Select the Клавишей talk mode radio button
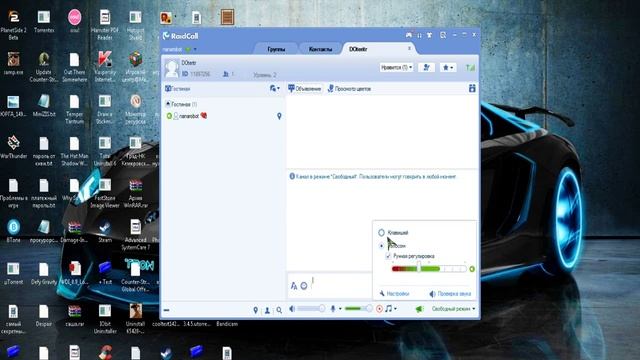The height and width of the screenshot is (360, 640). (381, 232)
